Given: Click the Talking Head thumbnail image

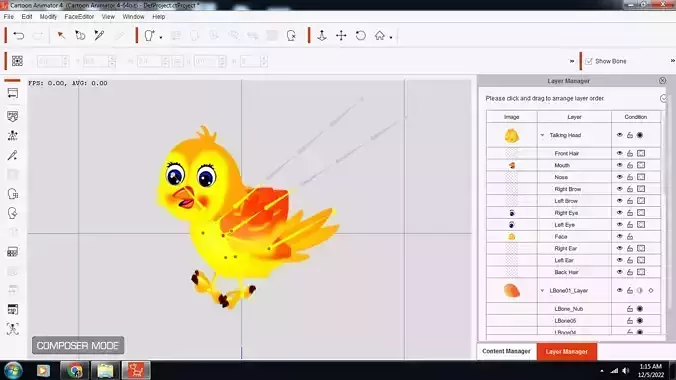Looking at the screenshot, I should (x=512, y=136).
